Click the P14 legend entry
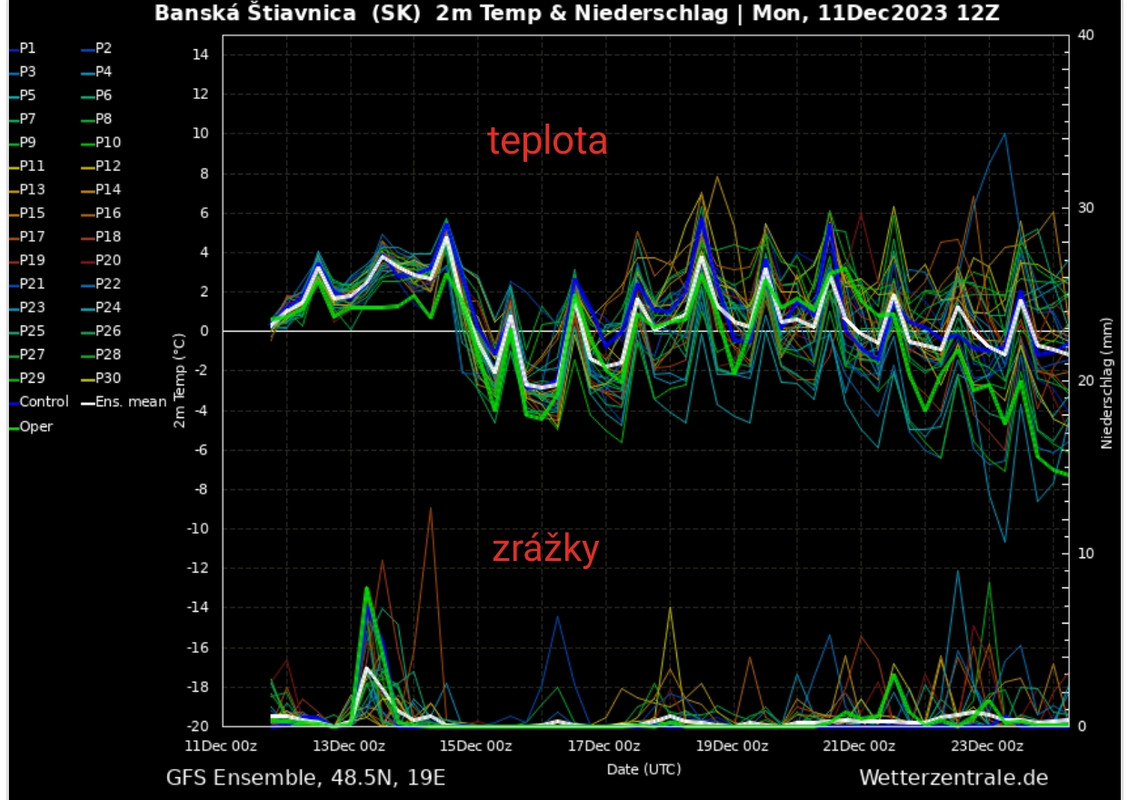 click(101, 190)
